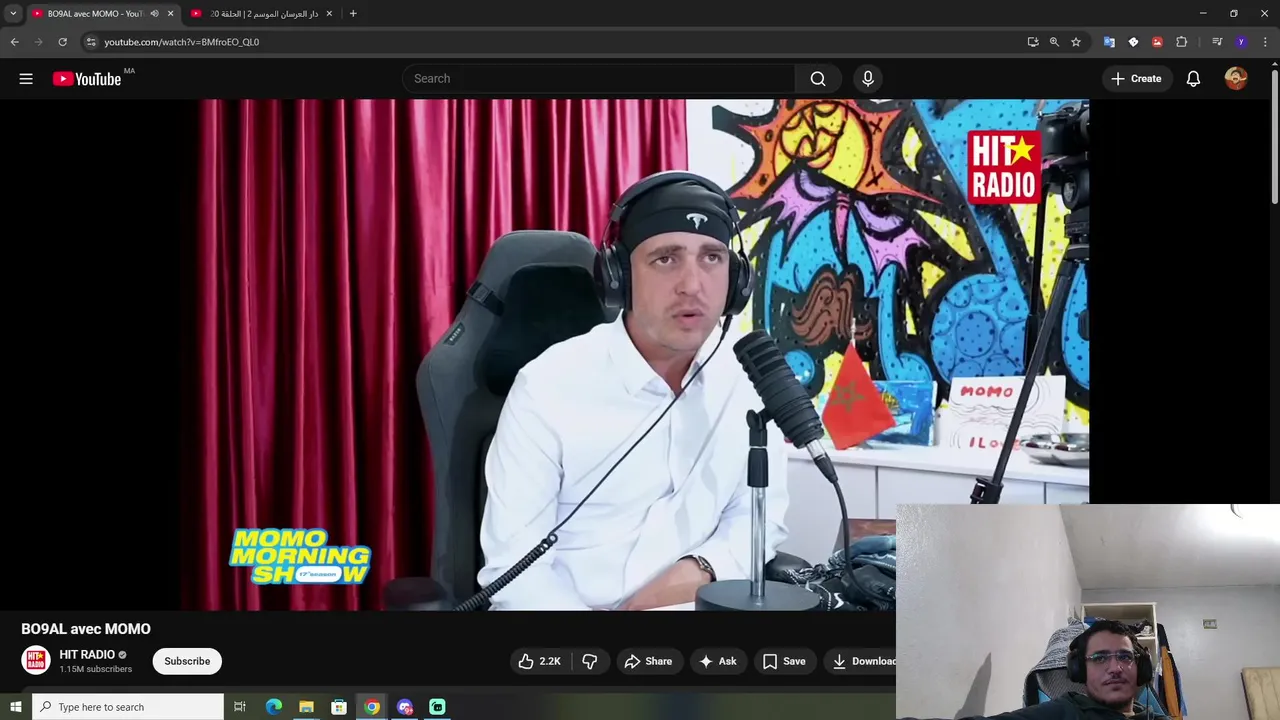
Task: Open the Chrome profile Y avatar
Action: (1241, 42)
